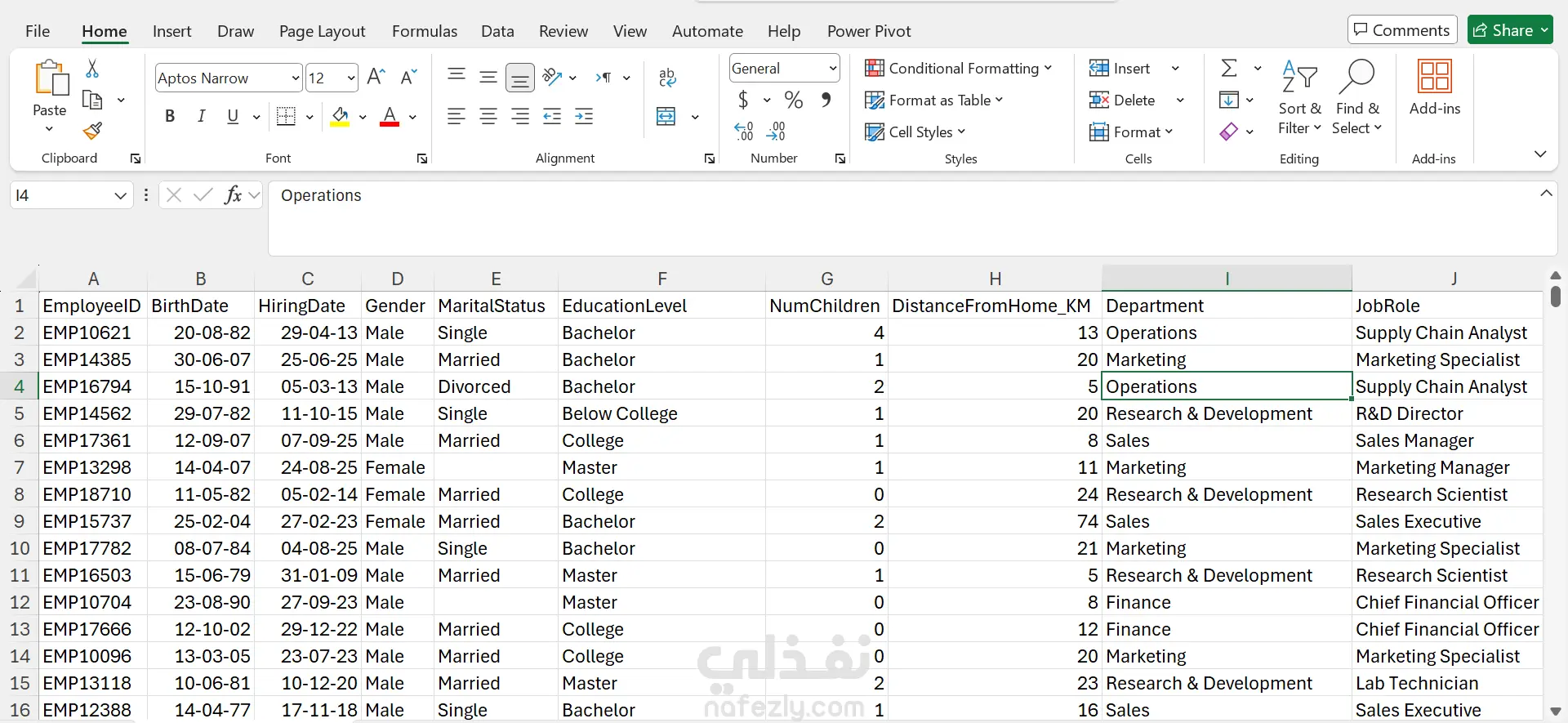
Task: Click the Clear eraser icon
Action: point(1229,132)
